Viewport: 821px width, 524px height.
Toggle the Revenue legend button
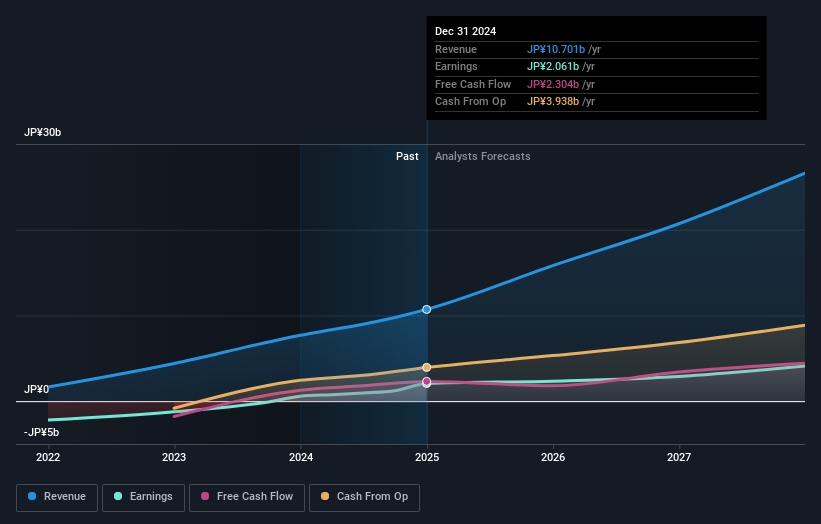tap(57, 497)
